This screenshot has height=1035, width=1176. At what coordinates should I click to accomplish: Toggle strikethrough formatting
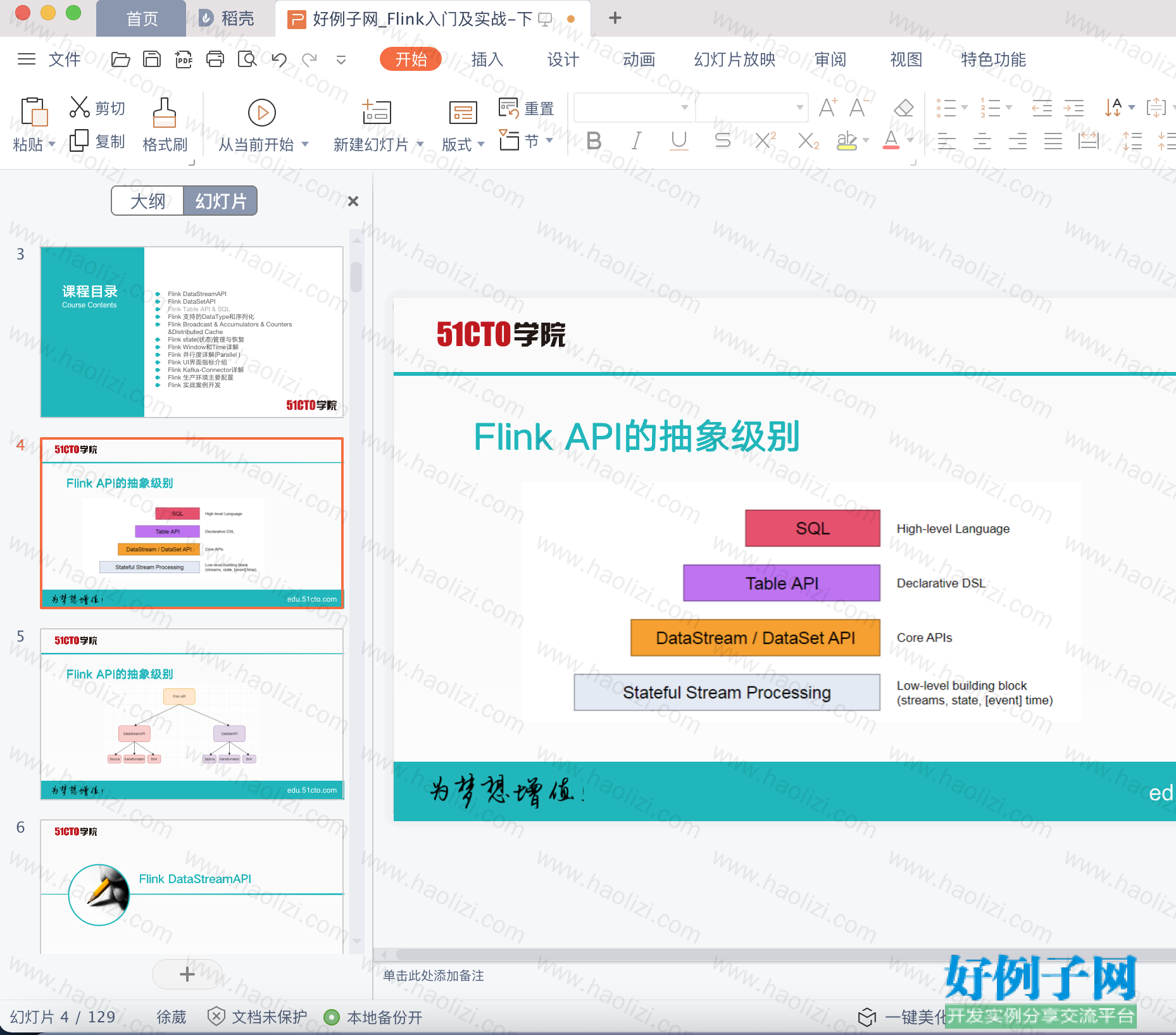point(722,140)
